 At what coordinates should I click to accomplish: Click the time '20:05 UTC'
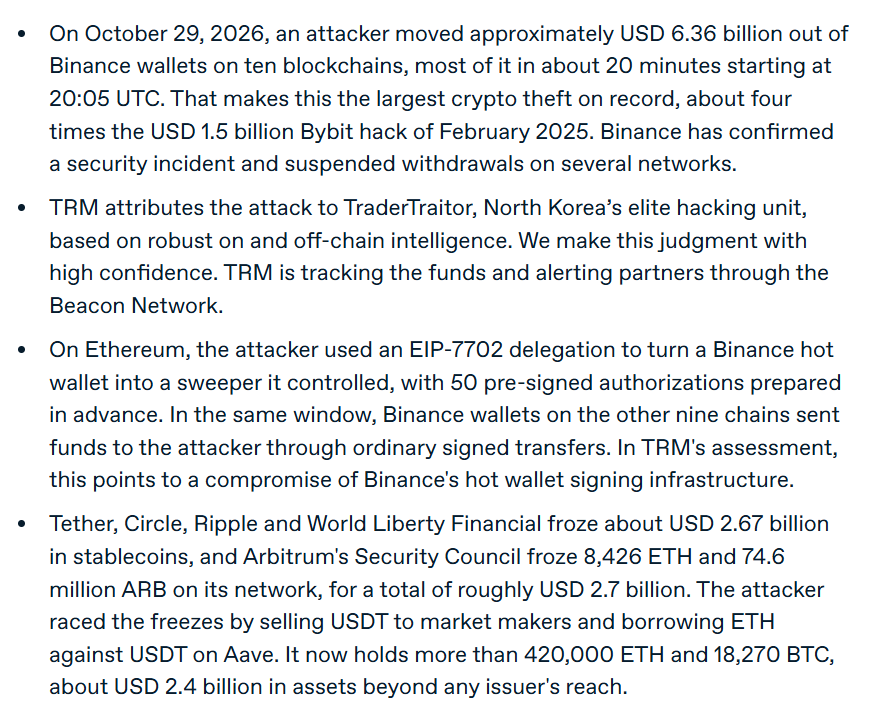coord(106,99)
